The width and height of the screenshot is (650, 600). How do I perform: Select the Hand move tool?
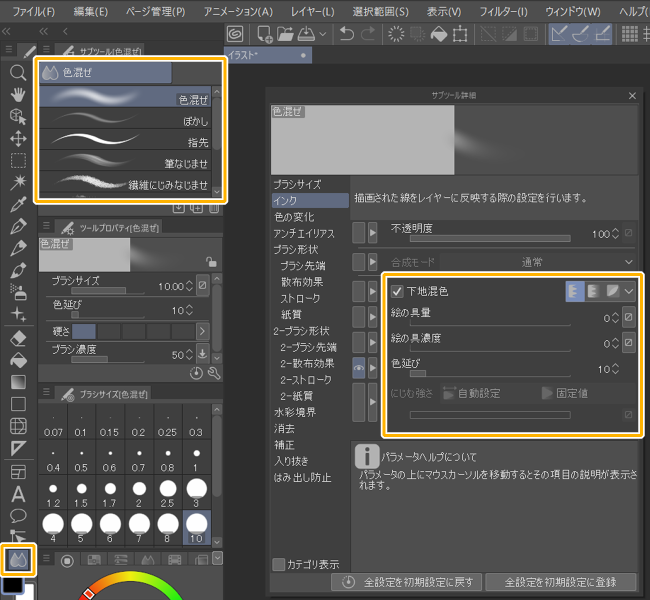click(x=18, y=95)
